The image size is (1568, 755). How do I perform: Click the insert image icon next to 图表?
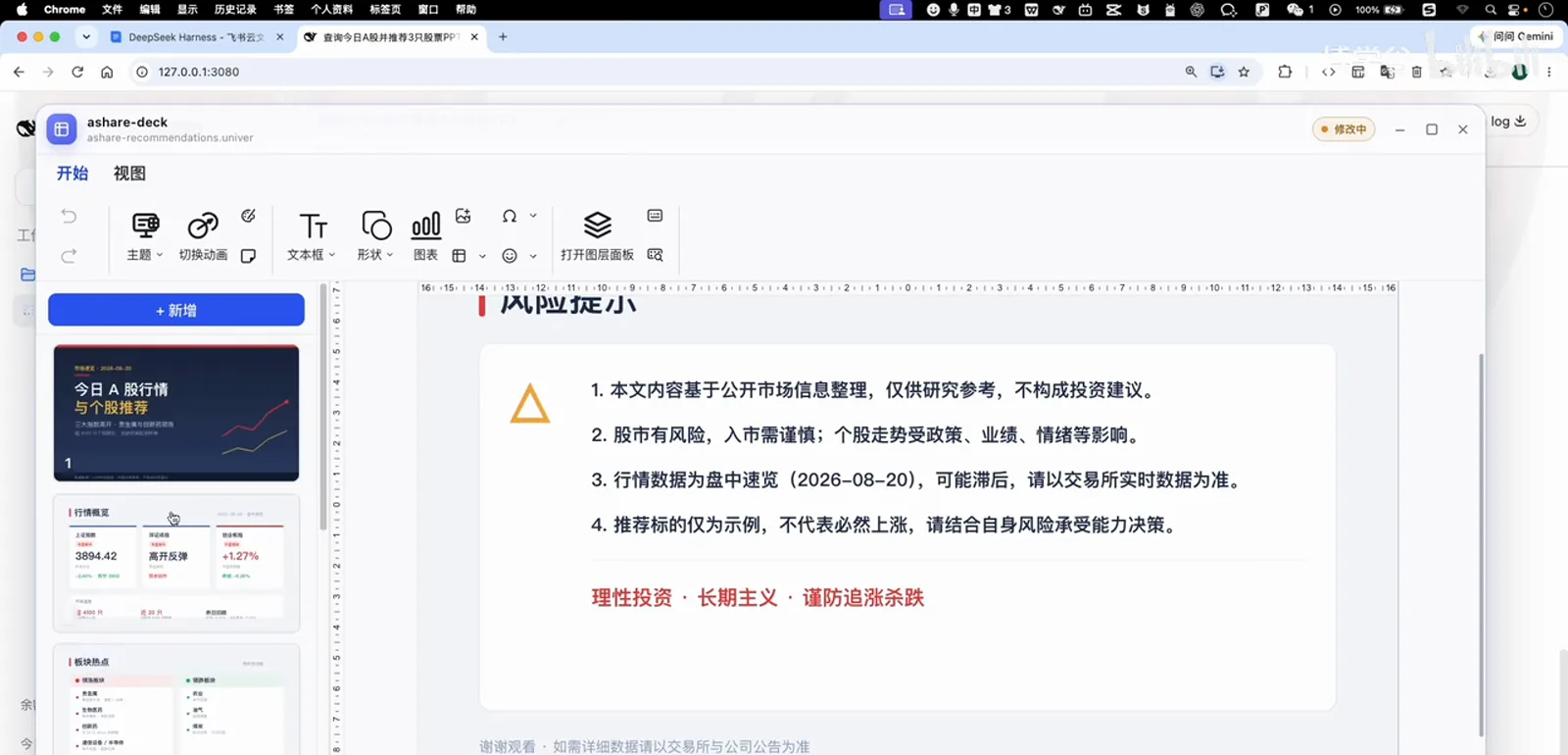coord(464,216)
